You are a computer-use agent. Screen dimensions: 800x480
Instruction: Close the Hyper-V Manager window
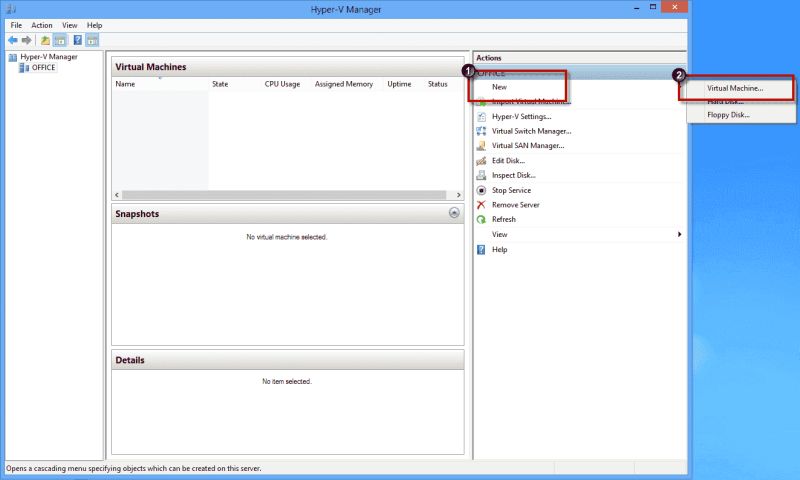click(x=674, y=7)
